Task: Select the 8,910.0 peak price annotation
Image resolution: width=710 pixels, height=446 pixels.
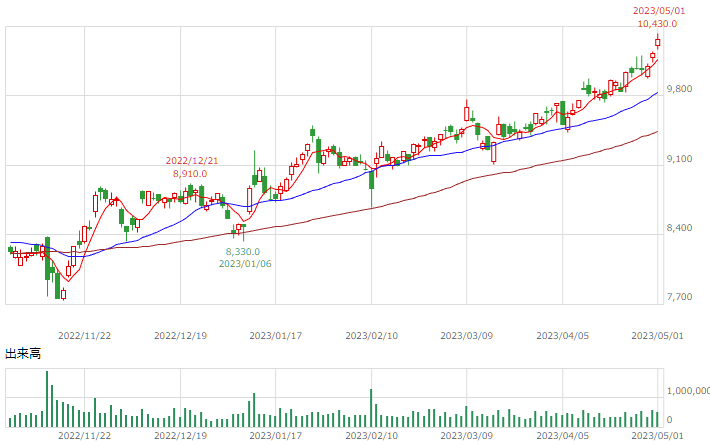Action: click(190, 173)
